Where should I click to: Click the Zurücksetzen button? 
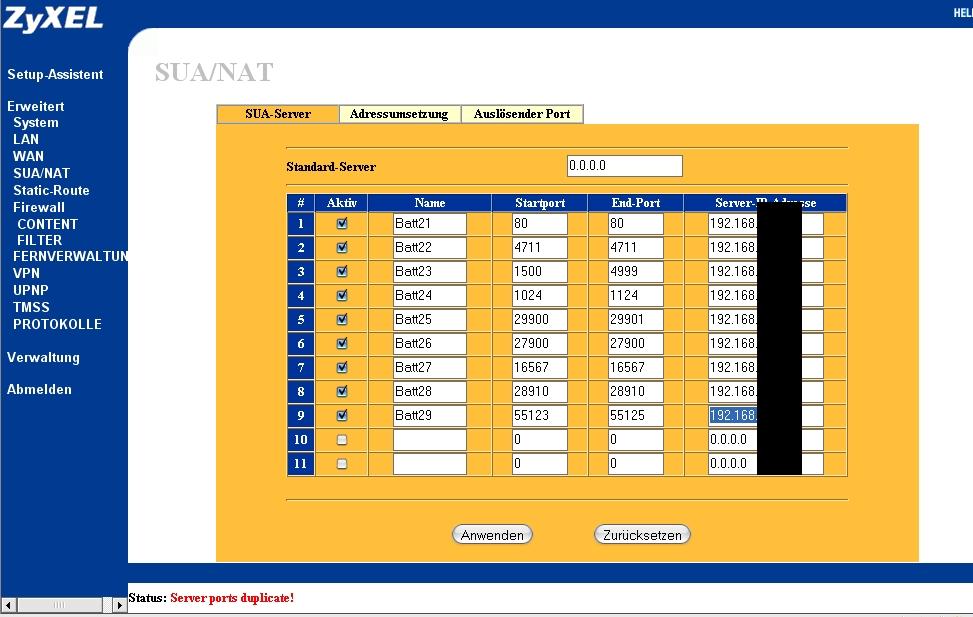tap(642, 534)
